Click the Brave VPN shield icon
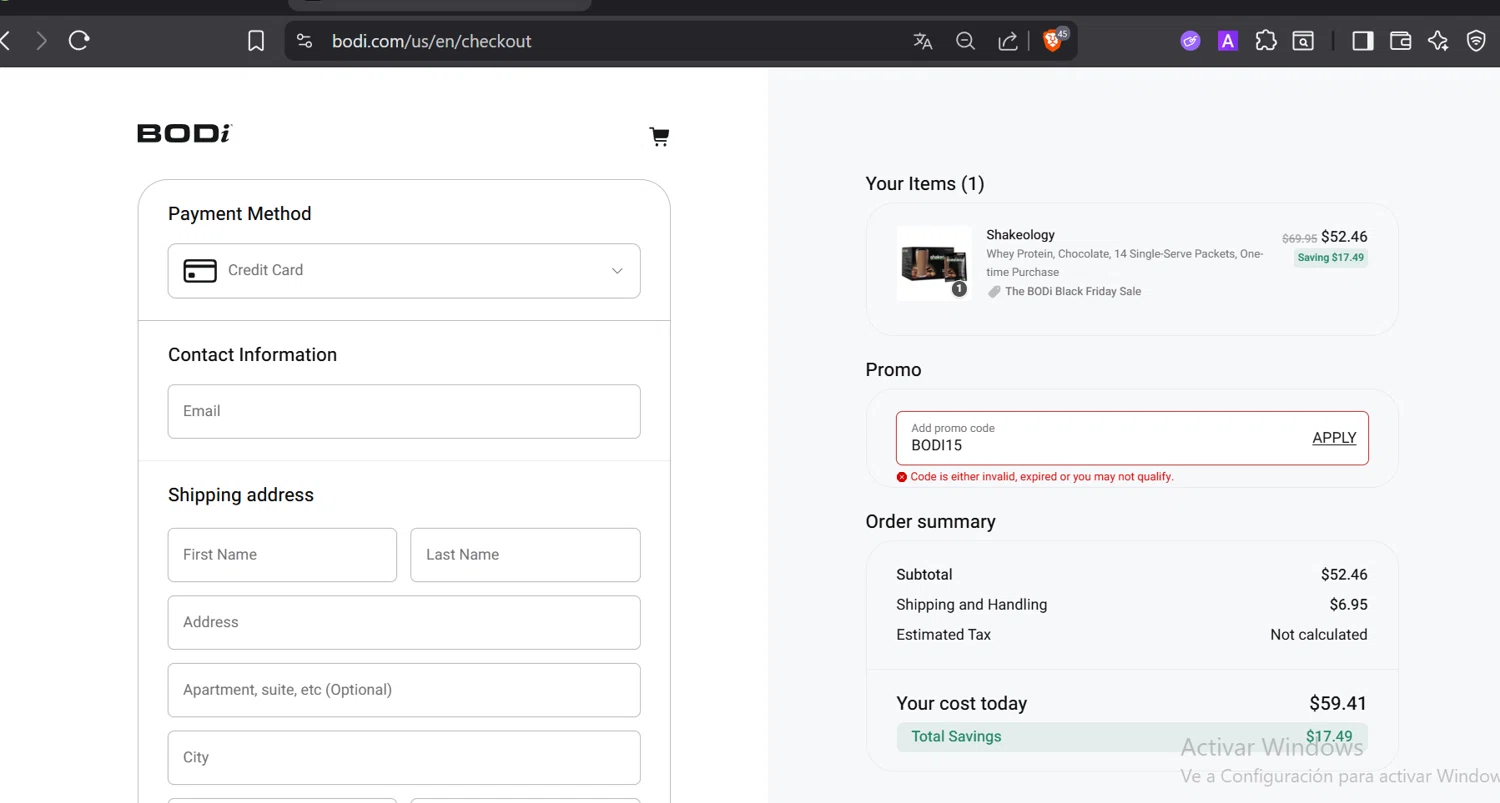 tap(1476, 41)
